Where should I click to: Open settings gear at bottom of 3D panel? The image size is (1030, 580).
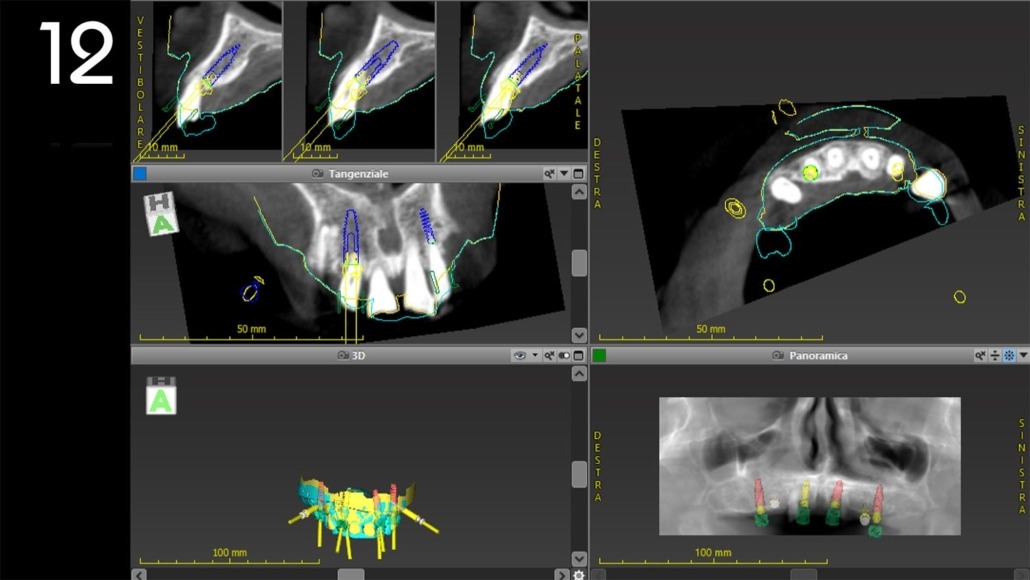tap(579, 574)
